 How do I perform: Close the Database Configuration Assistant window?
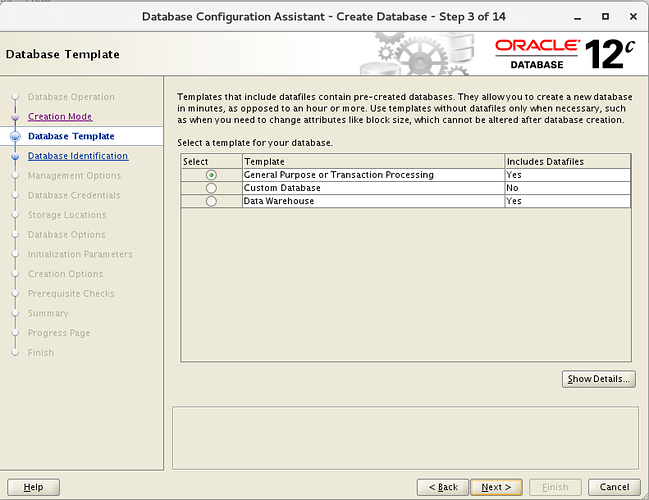633,17
